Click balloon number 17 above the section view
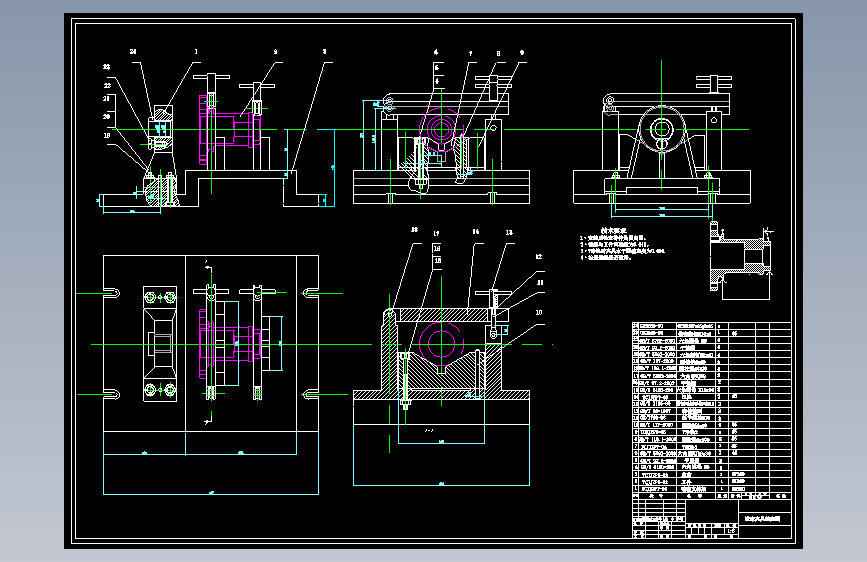Viewport: 867px width, 562px height. coord(436,233)
